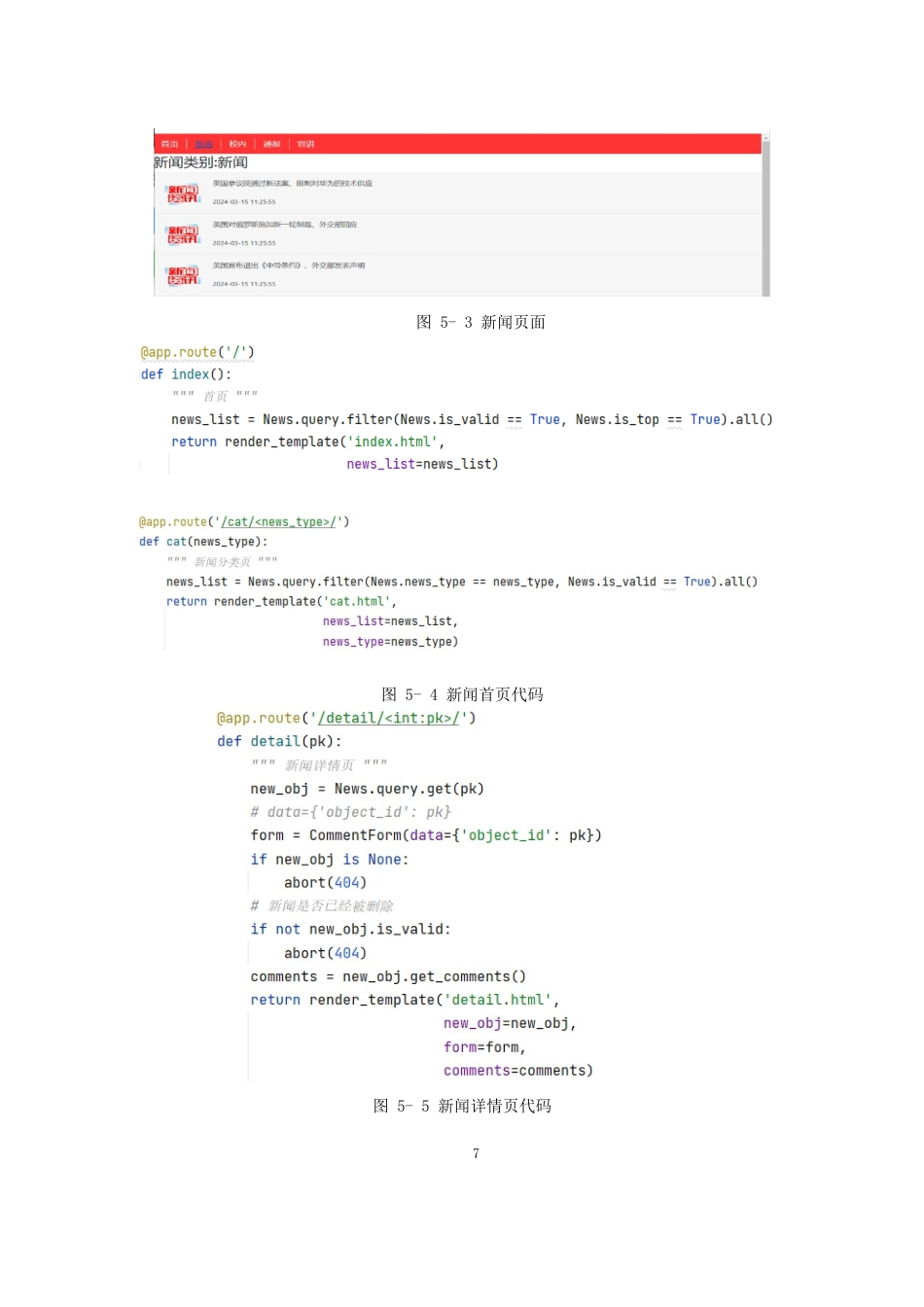Click 'index.html' string in render_template
924x1307 pixels.
click(392, 442)
